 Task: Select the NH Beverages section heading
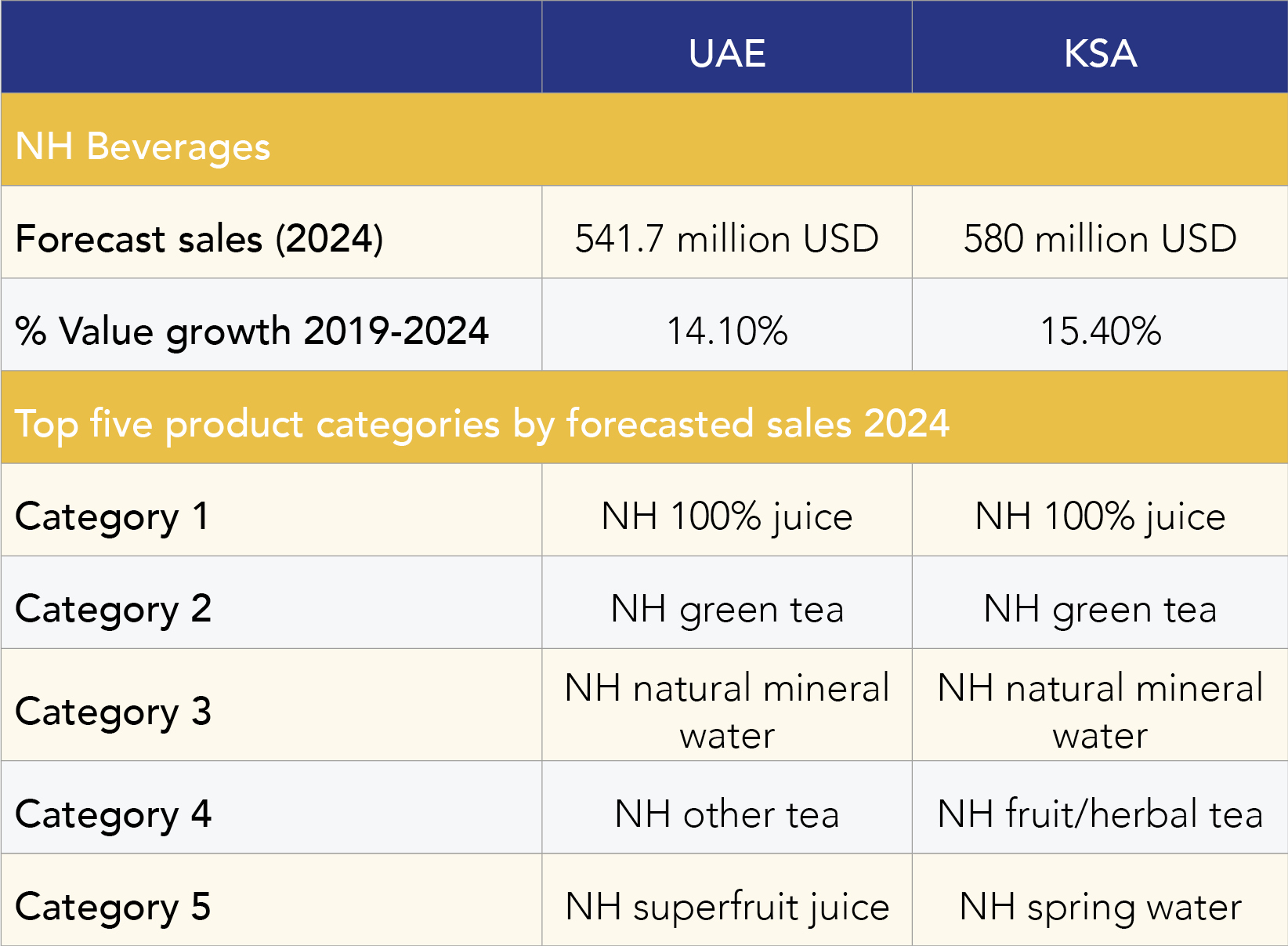pos(143,146)
